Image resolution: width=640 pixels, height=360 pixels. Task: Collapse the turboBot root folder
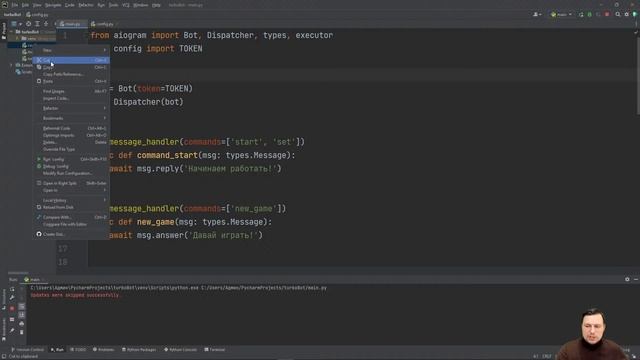[x=11, y=31]
